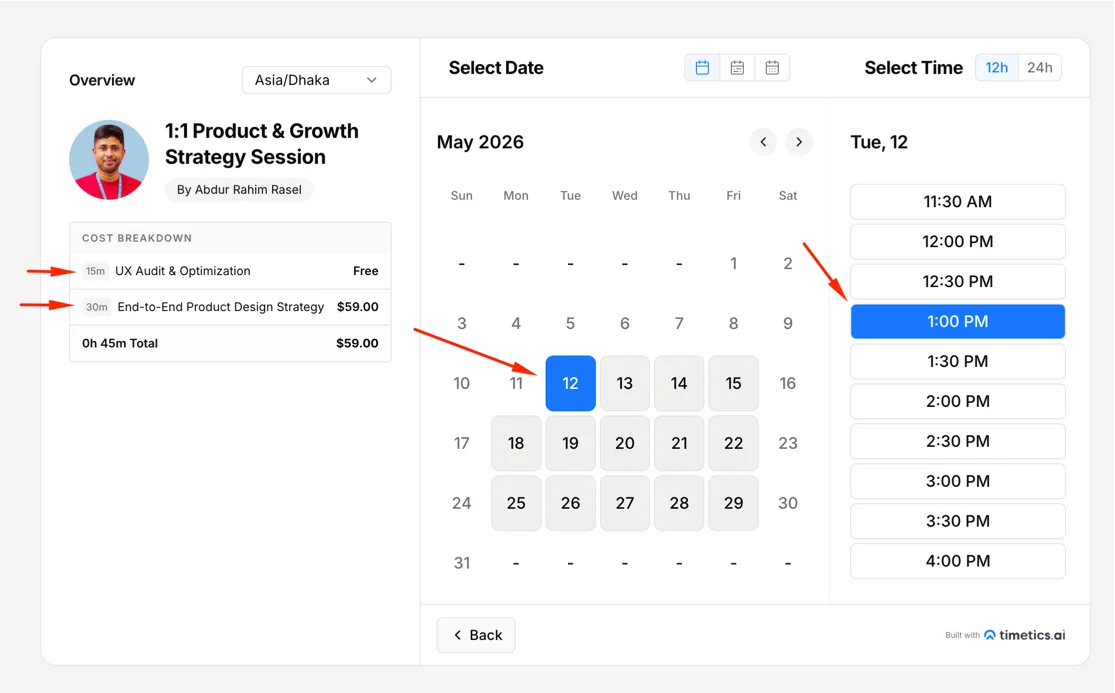The width and height of the screenshot is (1115, 693).
Task: Open the timetics.ai link
Action: click(1024, 635)
